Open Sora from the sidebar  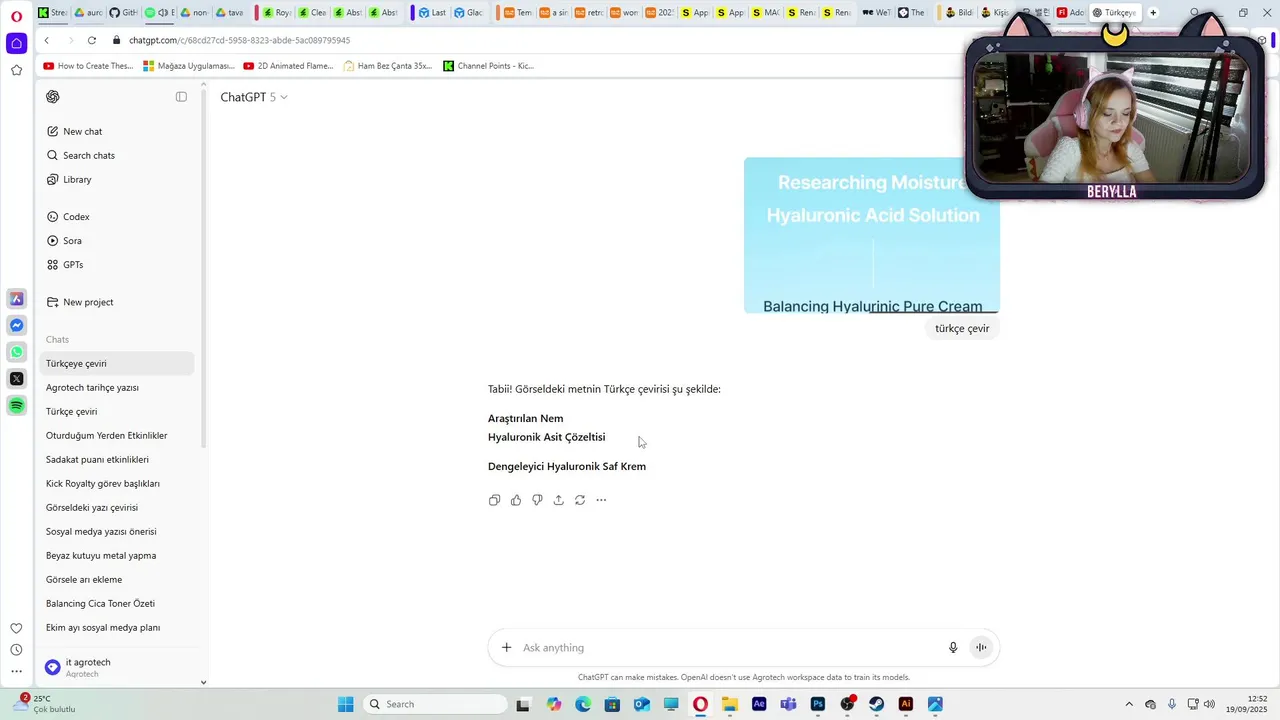(117, 241)
